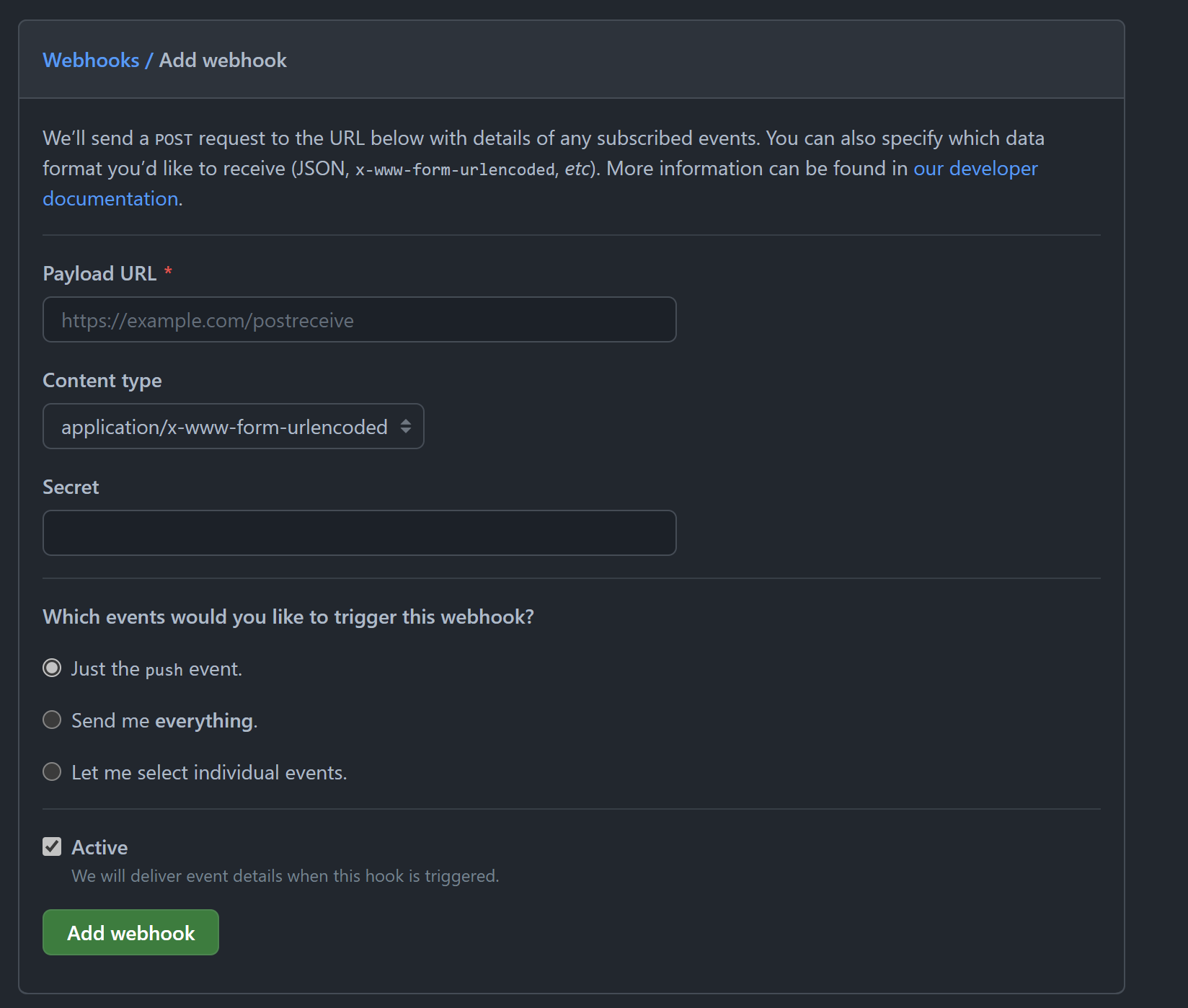The image size is (1188, 1008).
Task: Click the red required asterisk by Payload URL
Action: point(168,272)
